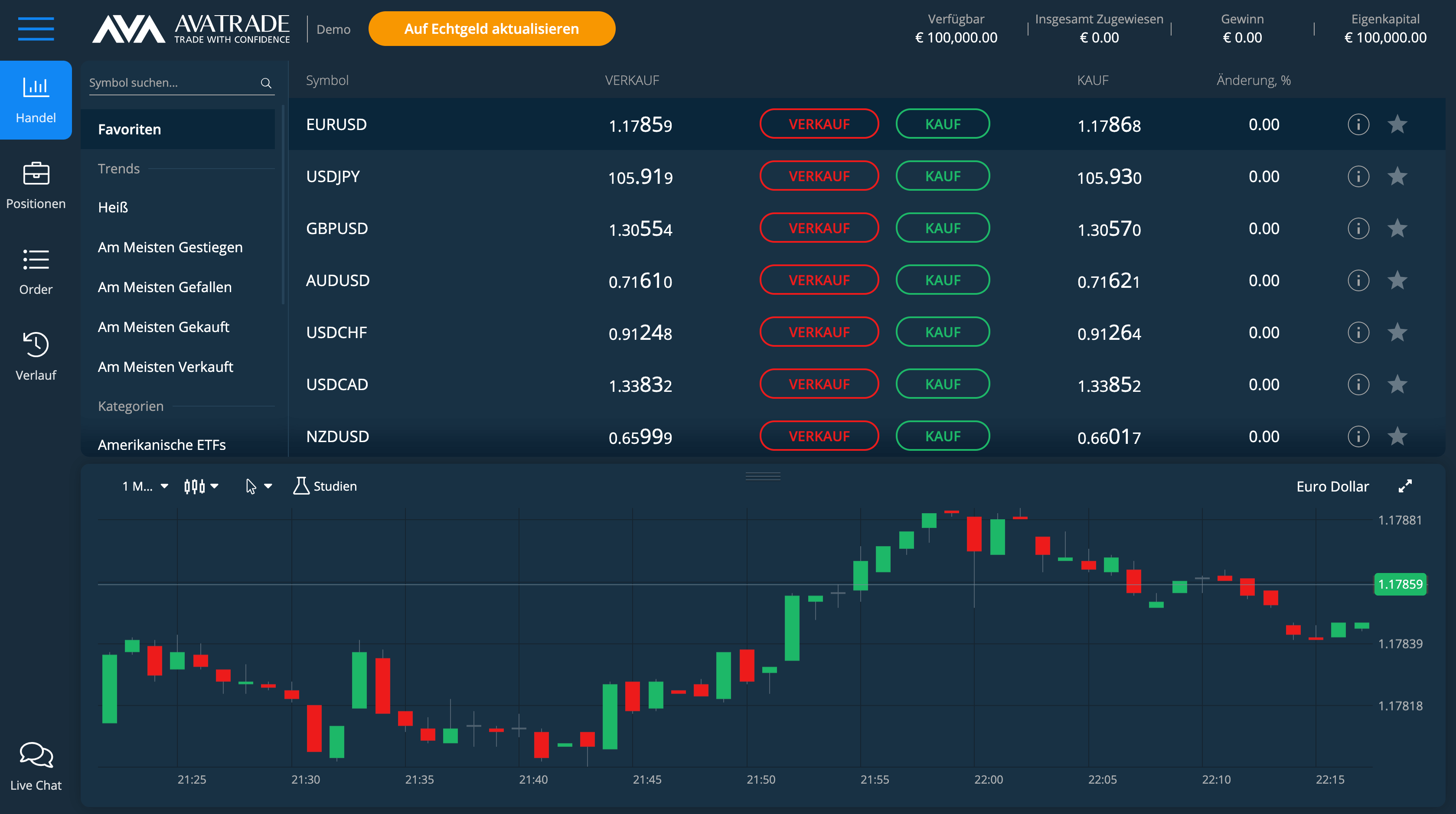Image resolution: width=1456 pixels, height=814 pixels.
Task: Select the NZDUSD symbol name
Action: click(337, 436)
